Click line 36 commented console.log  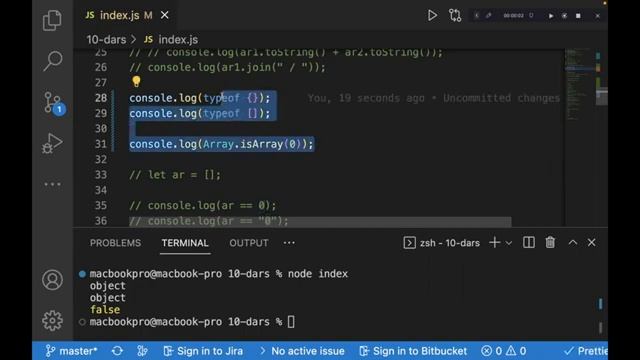click(209, 221)
